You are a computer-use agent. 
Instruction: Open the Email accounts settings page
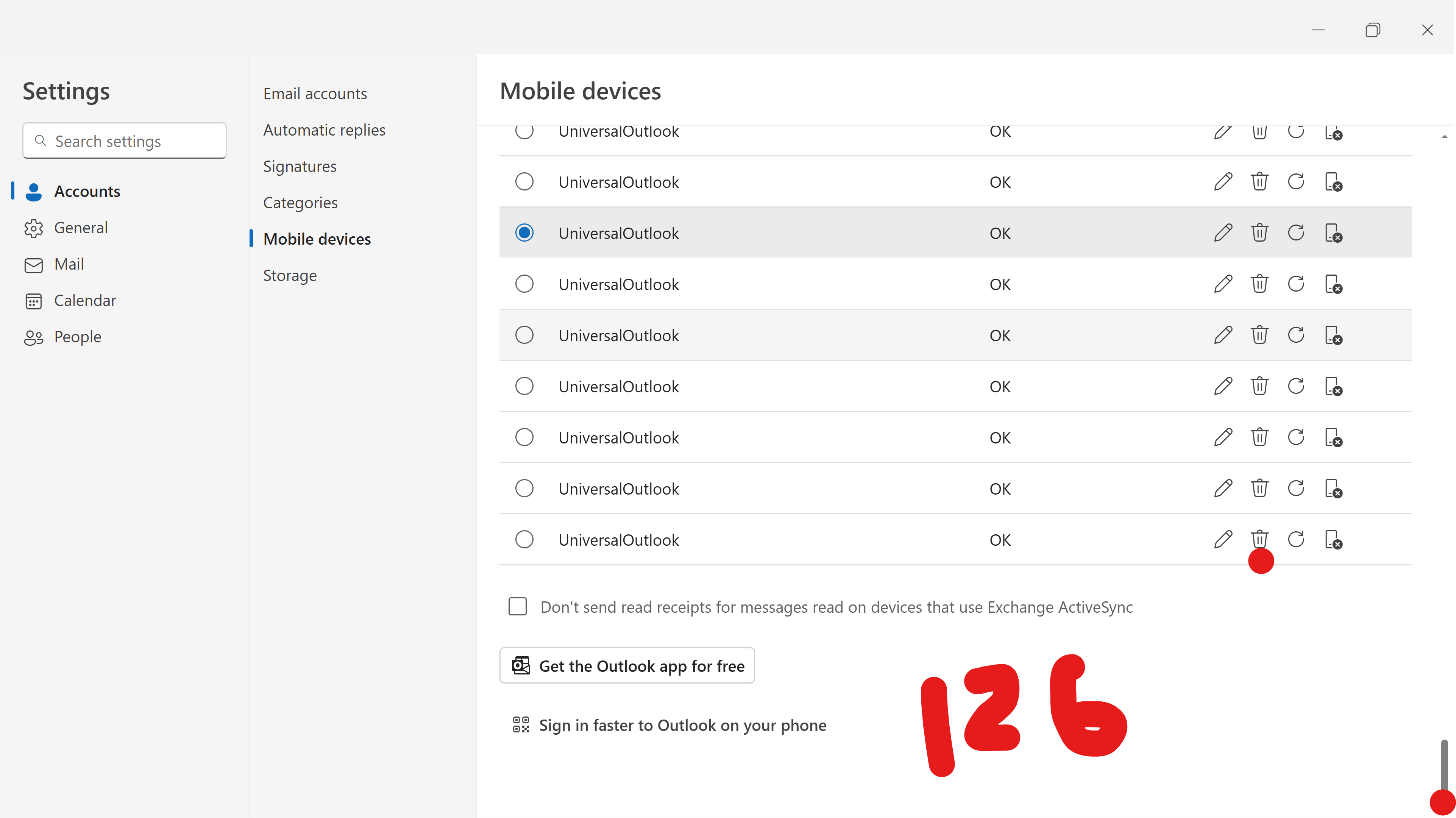pos(315,94)
